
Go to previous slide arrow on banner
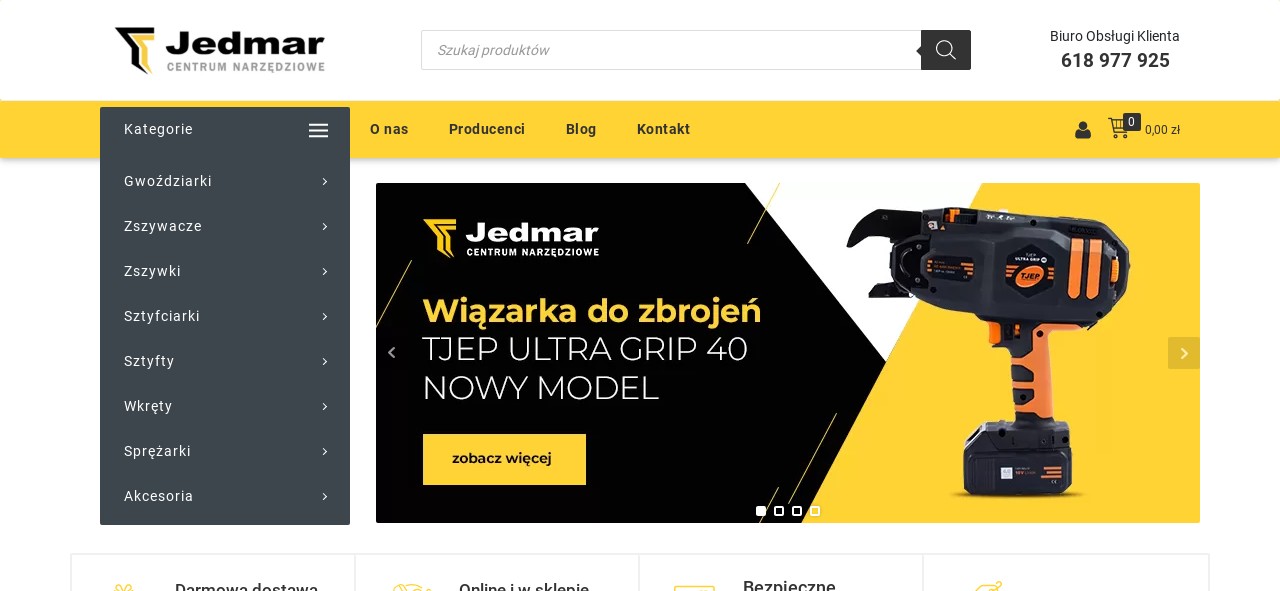[391, 353]
